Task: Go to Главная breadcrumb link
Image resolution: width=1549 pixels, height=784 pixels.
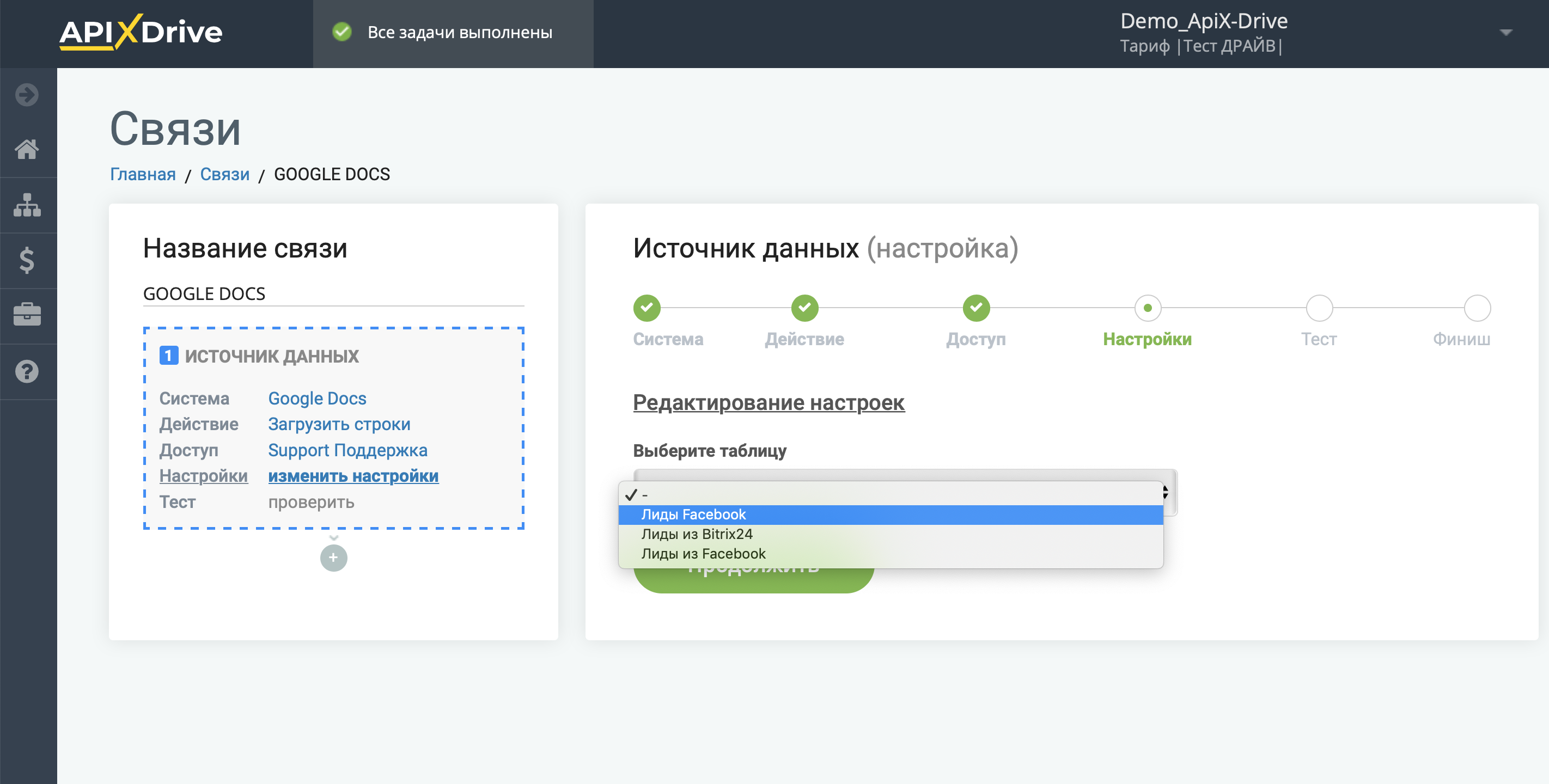Action: coord(143,174)
